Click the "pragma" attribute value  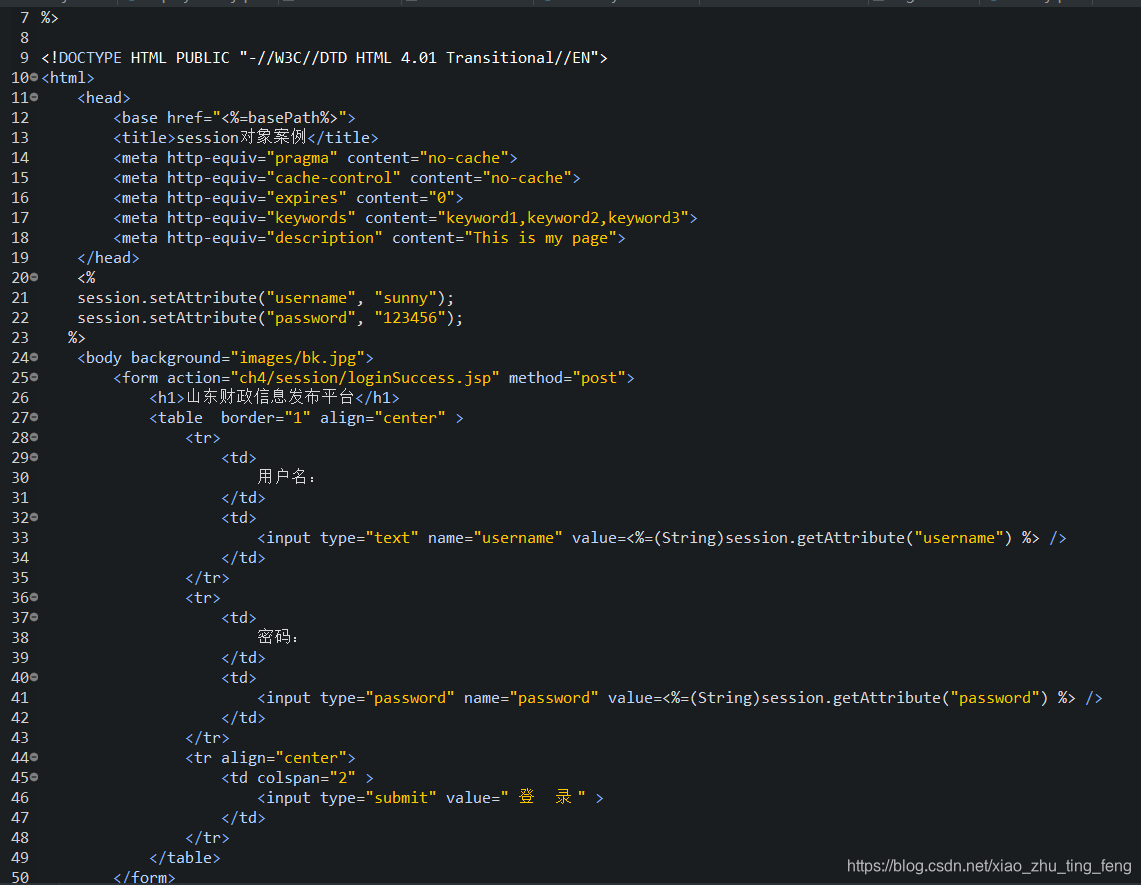pos(302,158)
